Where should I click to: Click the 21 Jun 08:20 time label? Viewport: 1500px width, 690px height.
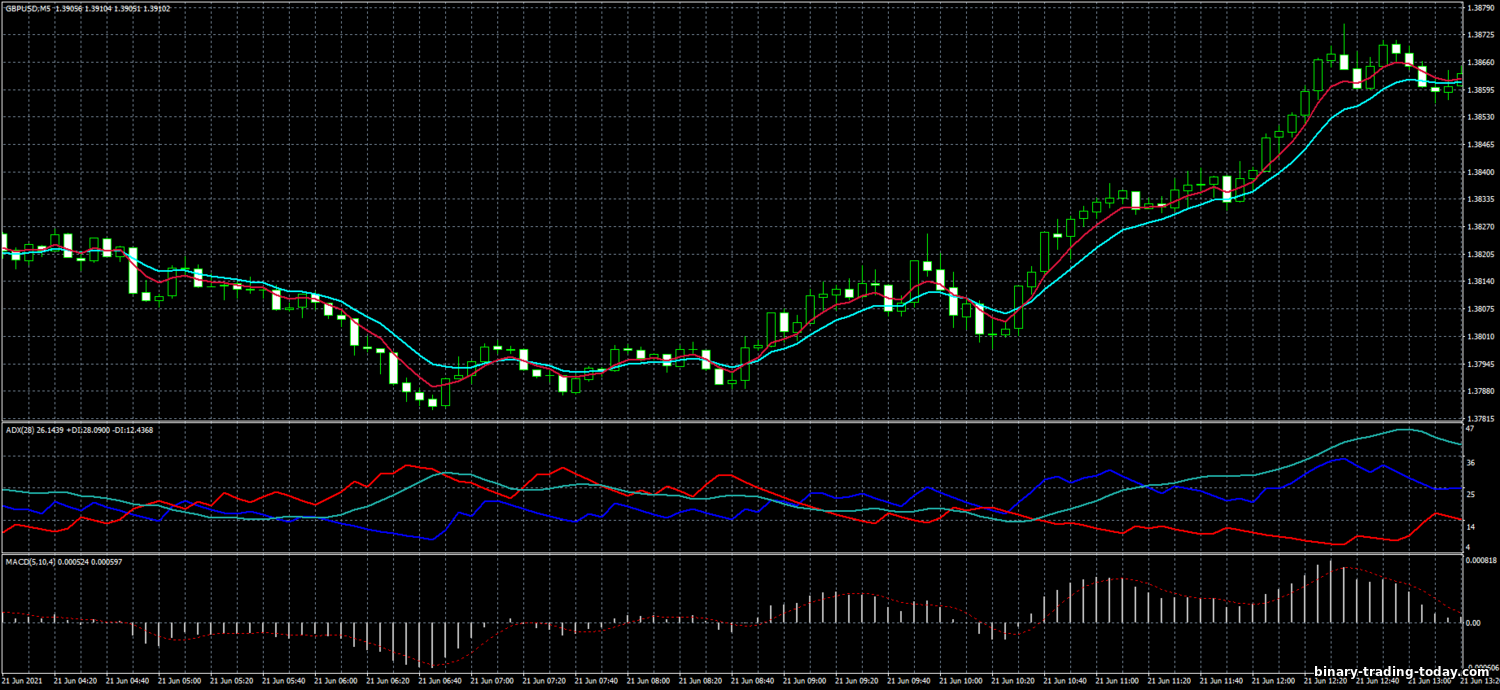click(x=698, y=680)
